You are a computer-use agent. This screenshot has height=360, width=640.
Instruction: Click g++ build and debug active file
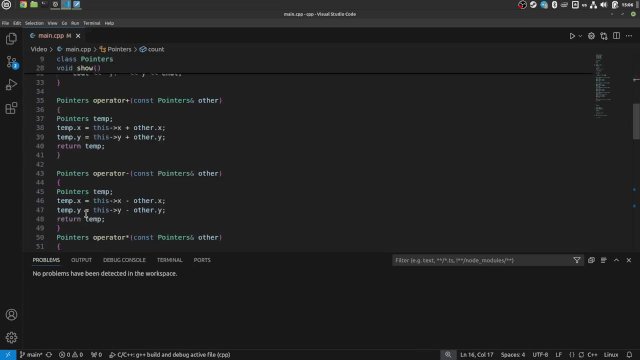click(x=170, y=355)
